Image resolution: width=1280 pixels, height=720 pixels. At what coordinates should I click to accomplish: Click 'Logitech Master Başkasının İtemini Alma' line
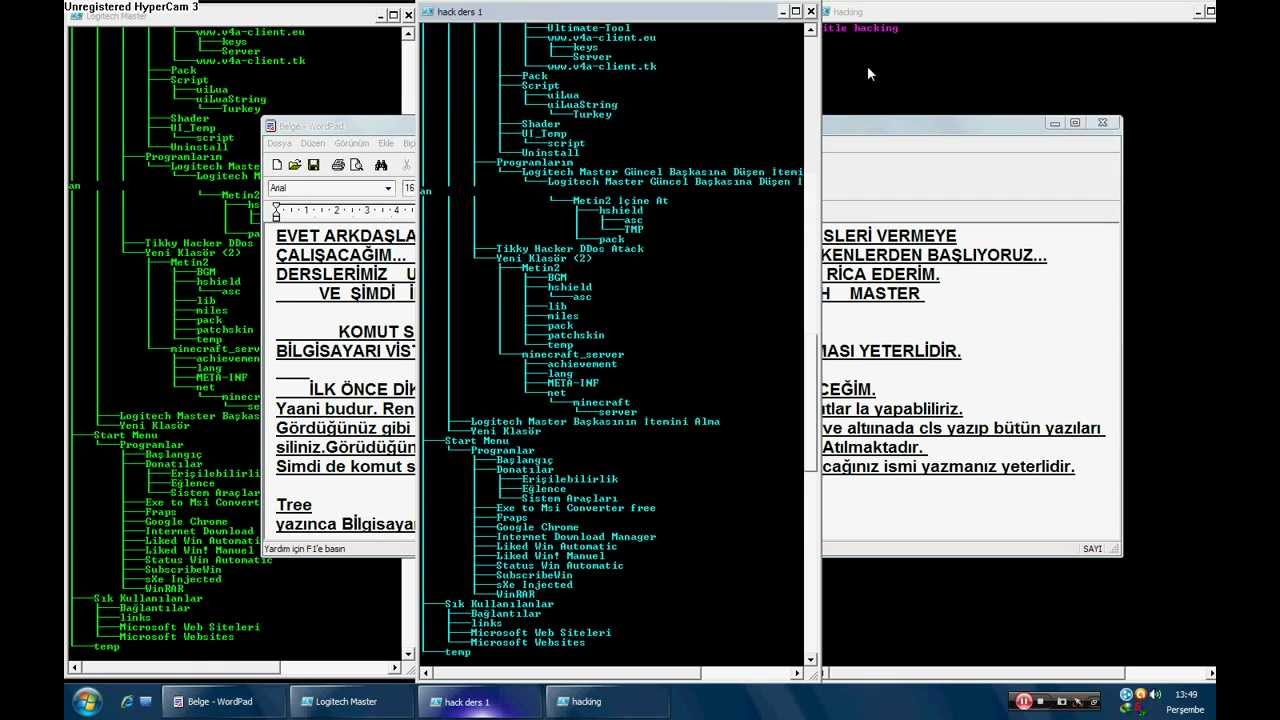click(x=595, y=422)
